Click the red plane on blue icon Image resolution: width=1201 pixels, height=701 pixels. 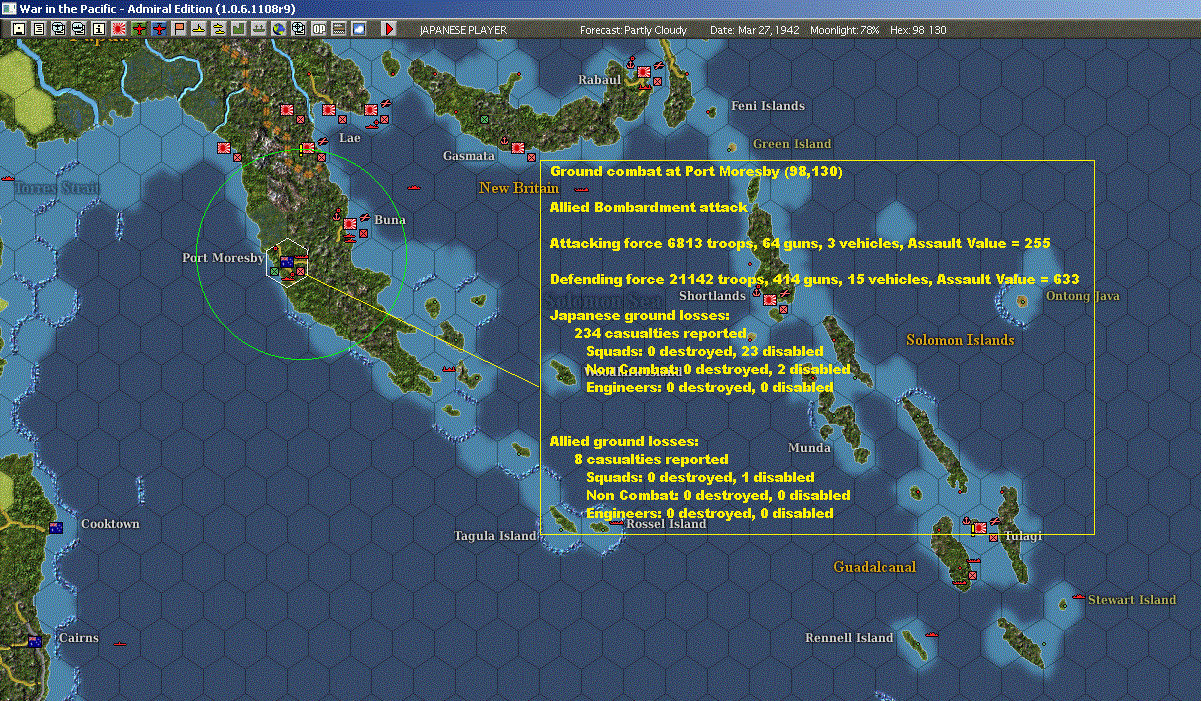(x=159, y=29)
